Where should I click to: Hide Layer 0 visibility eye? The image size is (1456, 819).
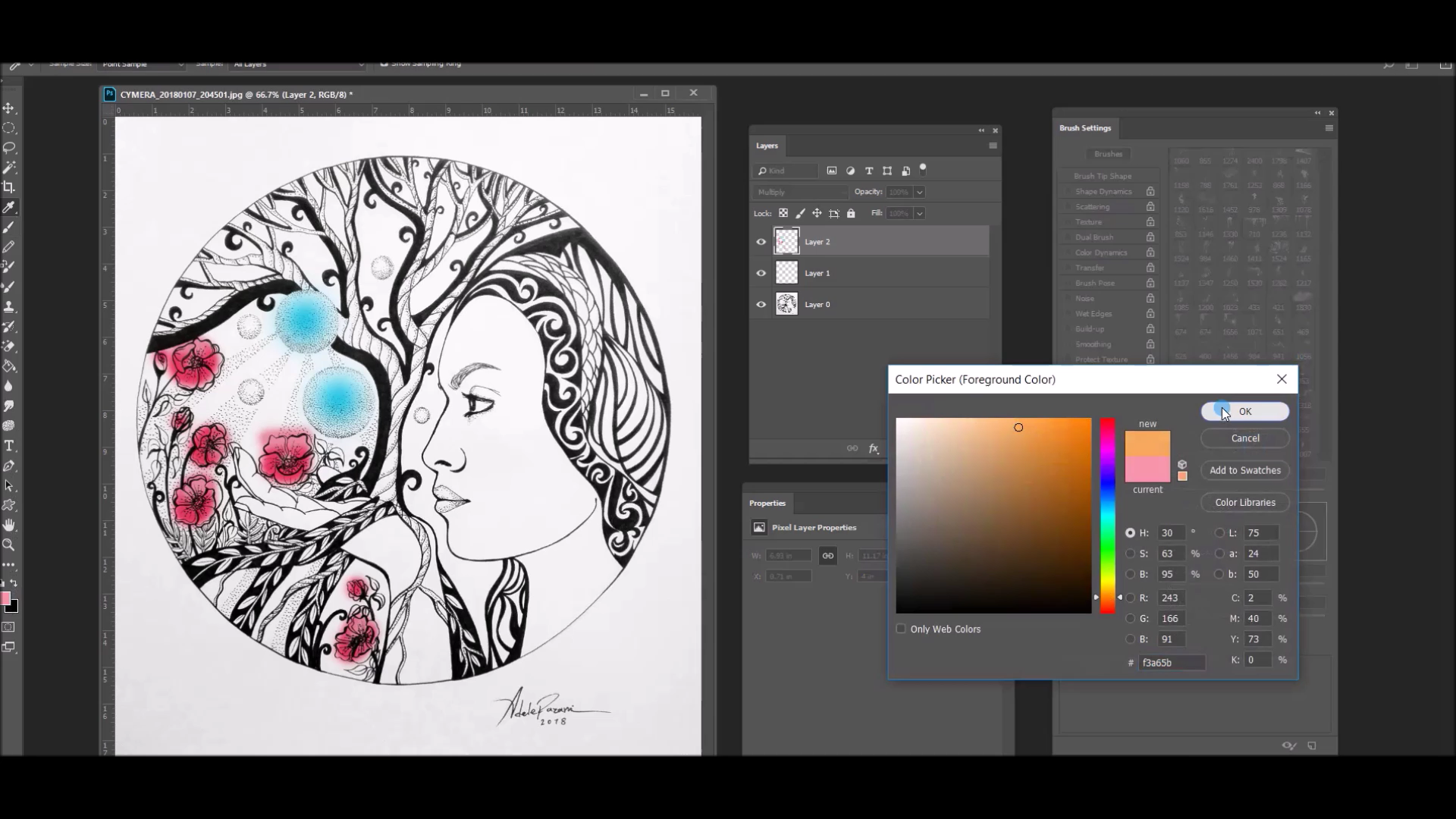coord(761,304)
